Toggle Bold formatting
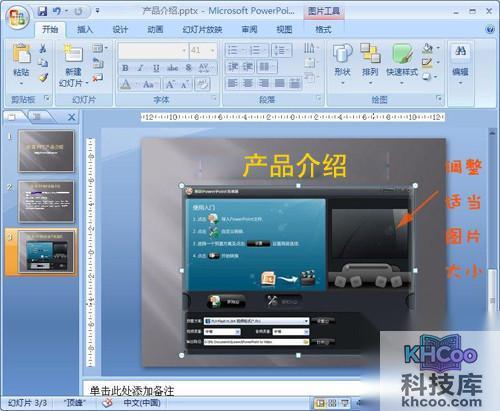500x411 pixels. click(x=125, y=68)
